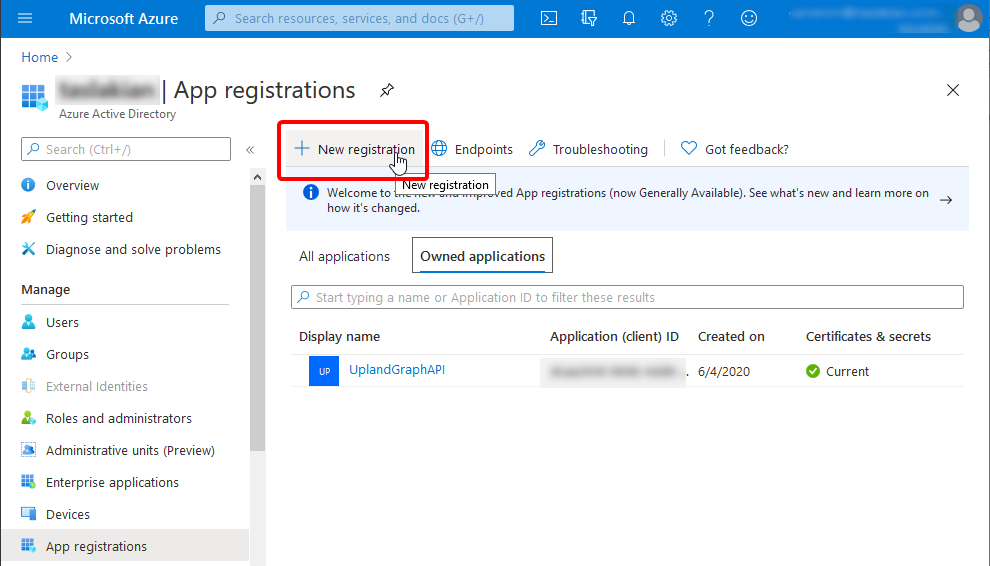The width and height of the screenshot is (990, 566).
Task: Click the banner arrow to learn more
Action: pyautogui.click(x=946, y=200)
